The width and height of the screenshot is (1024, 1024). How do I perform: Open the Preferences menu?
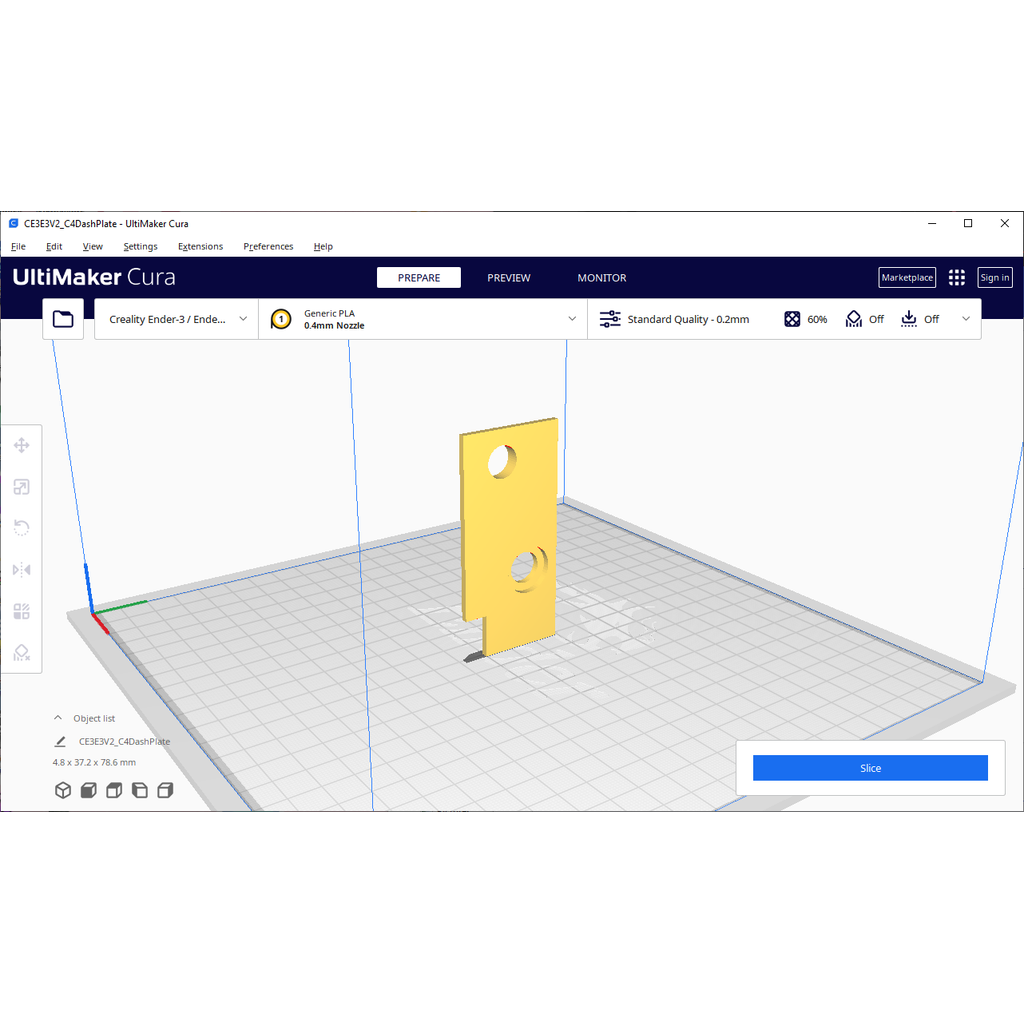(x=268, y=246)
